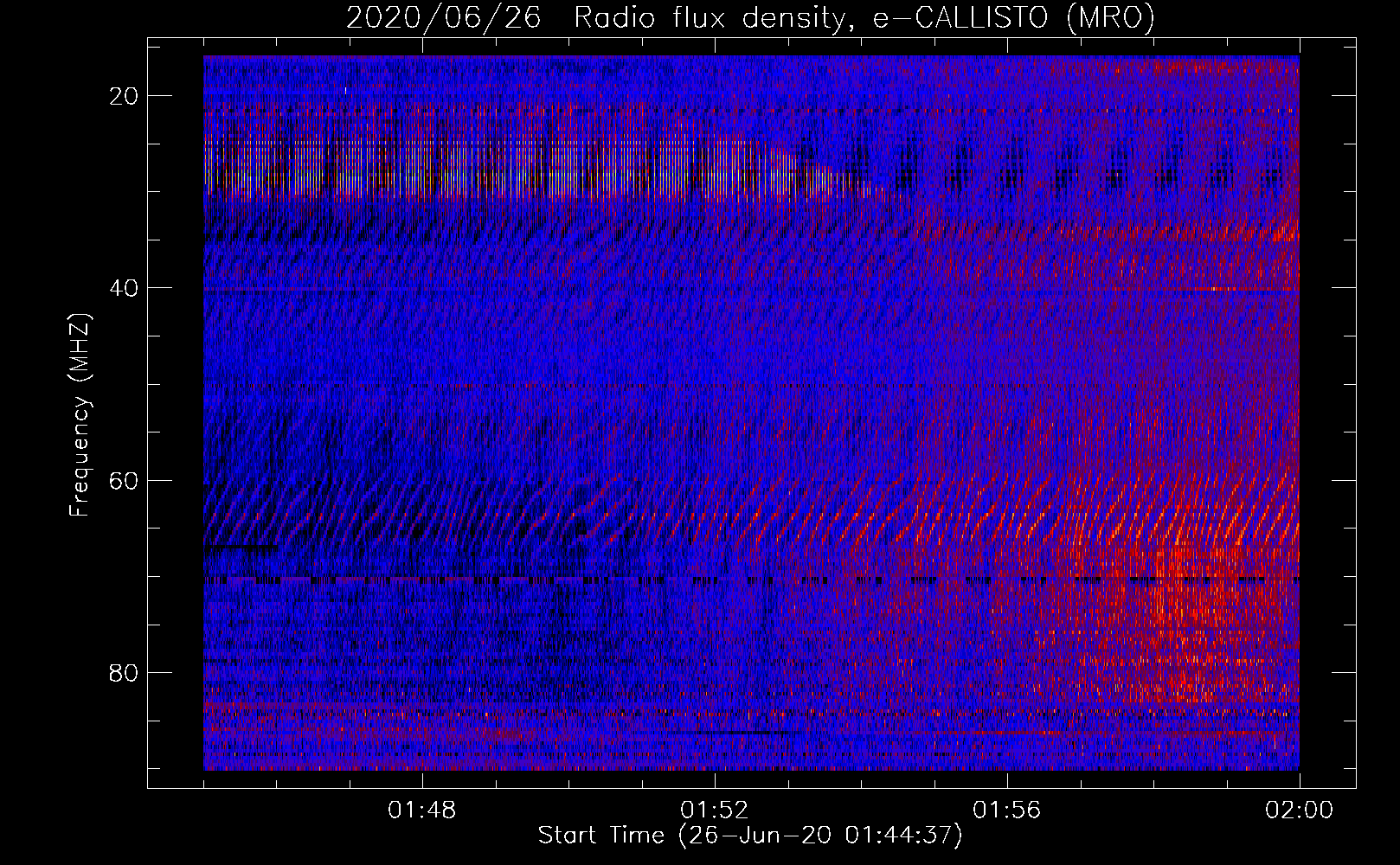Click the plot title '2020/06/26 Radio flux density, e-CALLISTO (MRO)'
Viewport: 1400px width, 865px height.
coord(750,17)
